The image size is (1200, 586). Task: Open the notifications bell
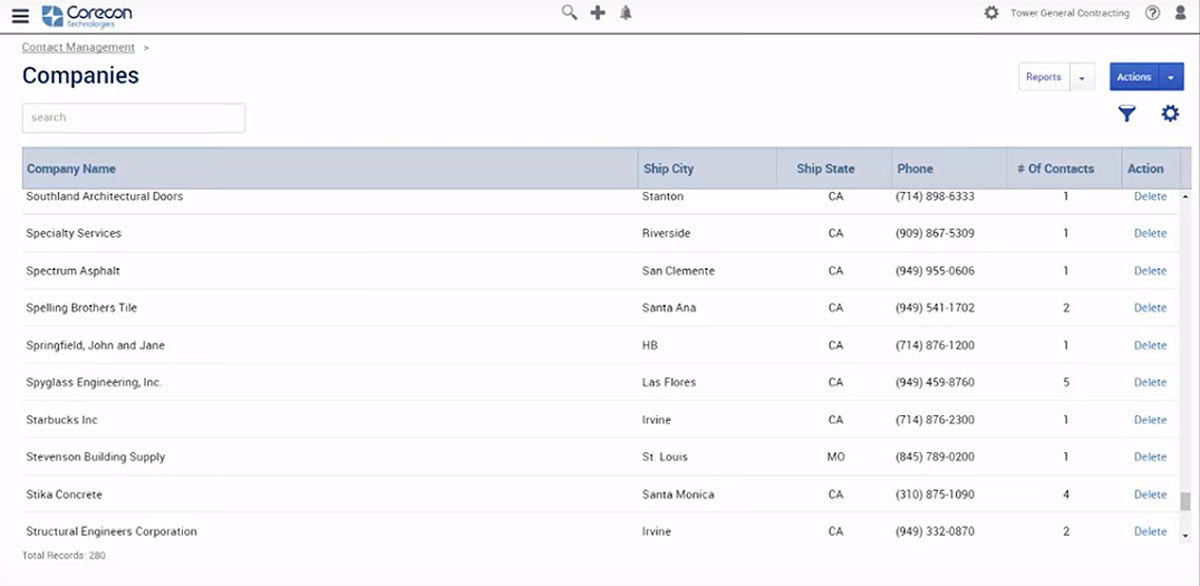(626, 13)
